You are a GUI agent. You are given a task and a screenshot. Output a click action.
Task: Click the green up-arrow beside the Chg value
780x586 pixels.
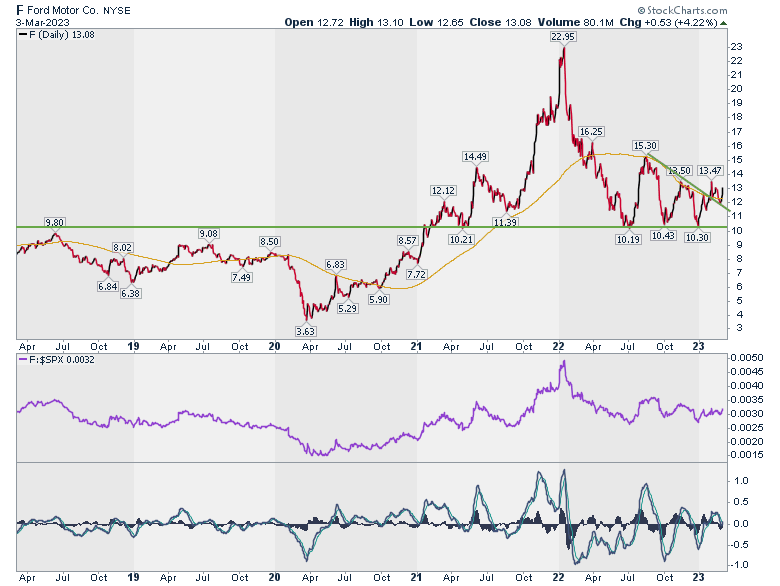click(x=723, y=23)
